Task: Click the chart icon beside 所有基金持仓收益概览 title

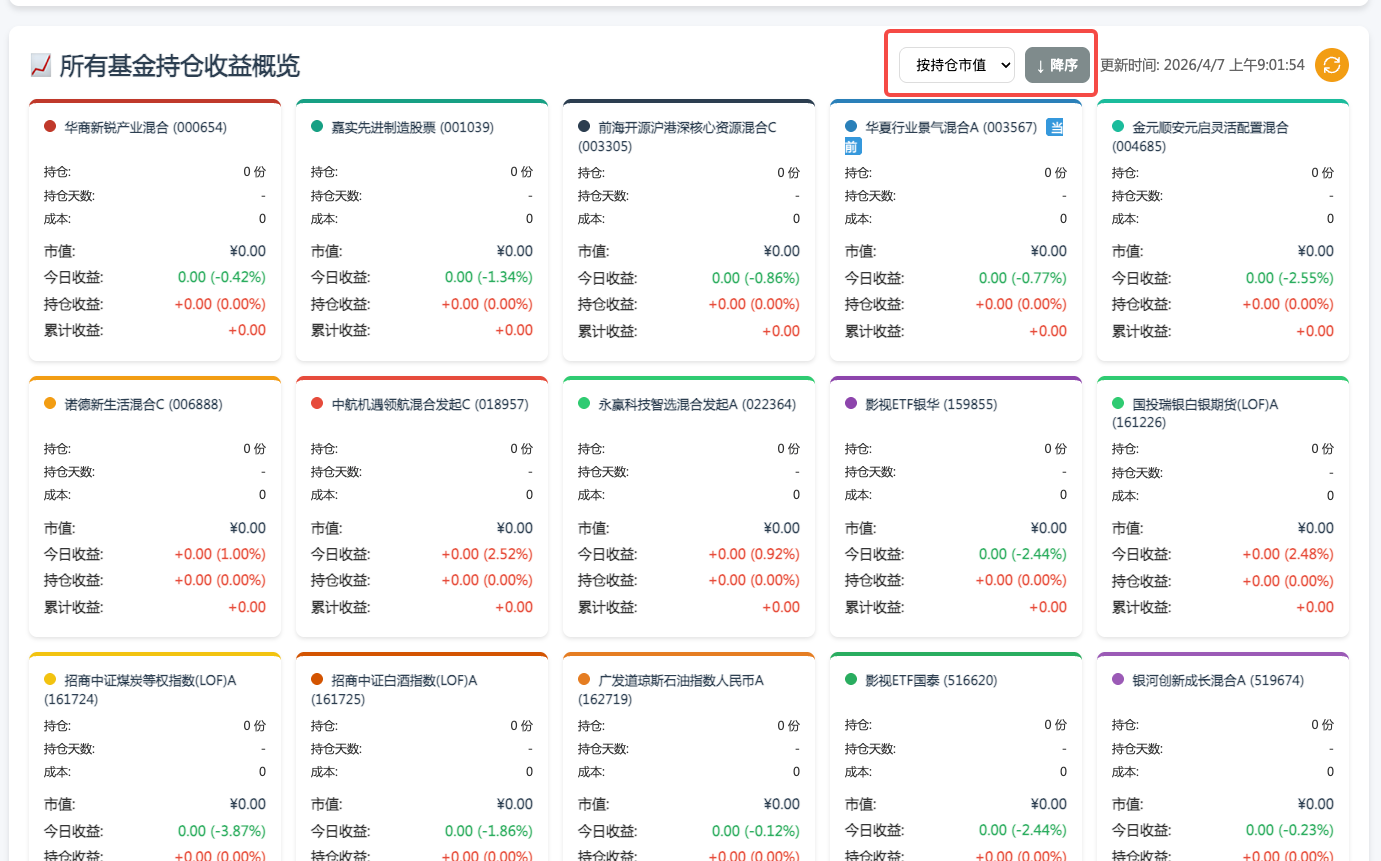Action: [x=39, y=64]
